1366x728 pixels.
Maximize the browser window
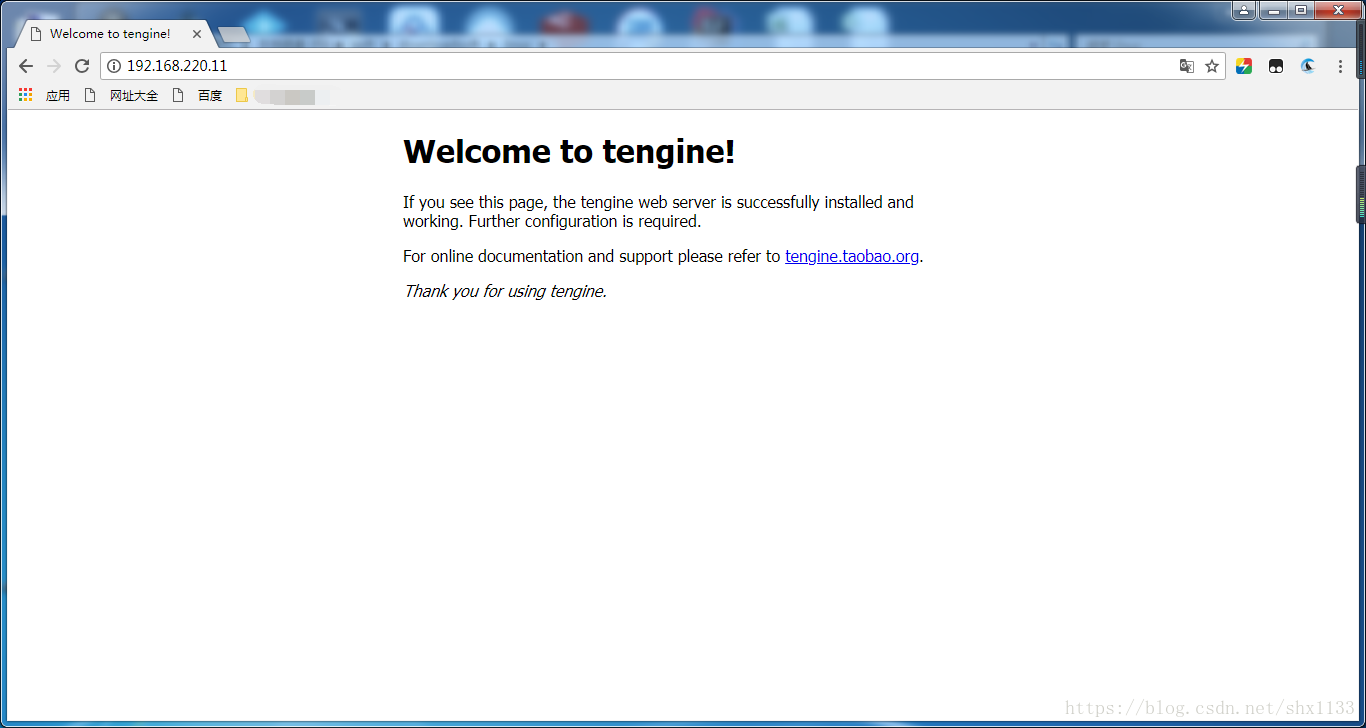tap(1300, 10)
